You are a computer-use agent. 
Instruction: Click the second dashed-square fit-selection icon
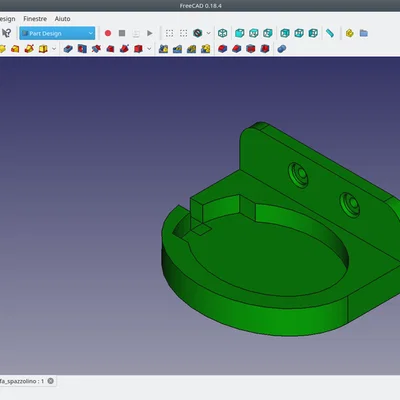[183, 33]
